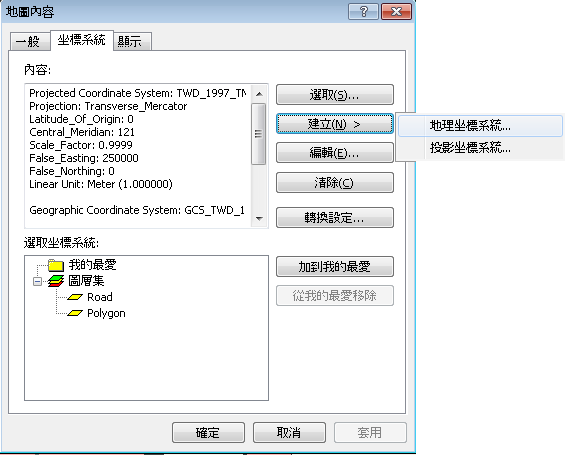565x455 pixels.
Task: Select the Polygon tree item
Action: [x=106, y=313]
